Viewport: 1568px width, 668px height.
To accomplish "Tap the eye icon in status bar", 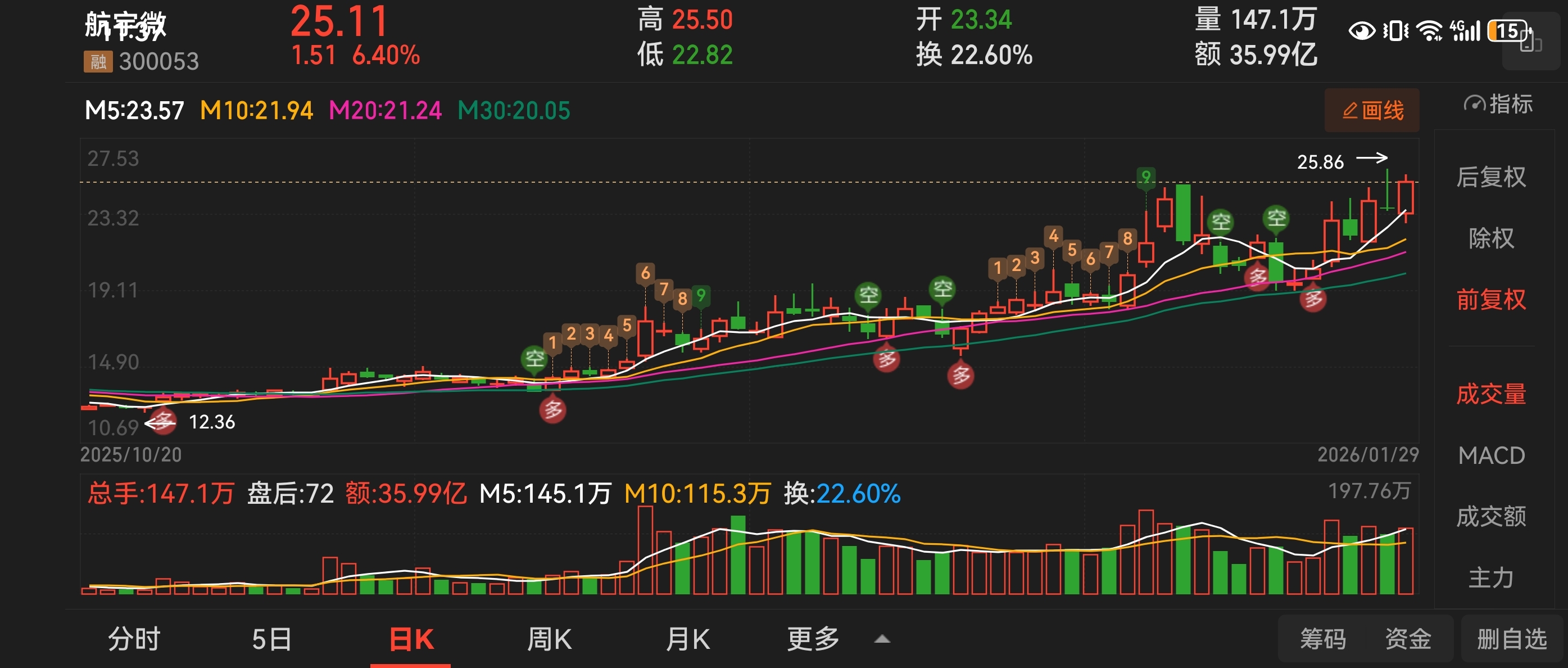I will tap(1361, 30).
